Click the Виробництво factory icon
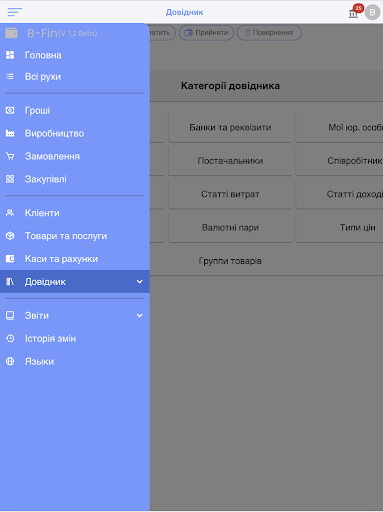 pyautogui.click(x=10, y=133)
